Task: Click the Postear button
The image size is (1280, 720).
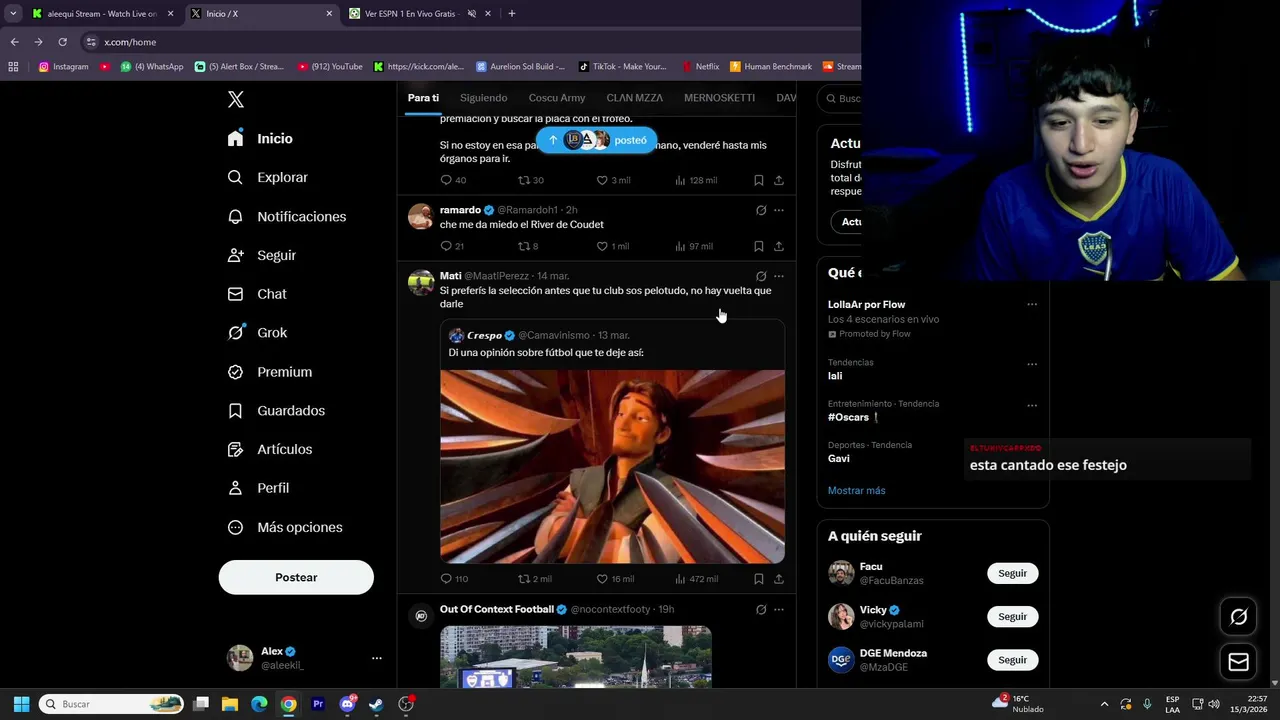Action: point(296,577)
